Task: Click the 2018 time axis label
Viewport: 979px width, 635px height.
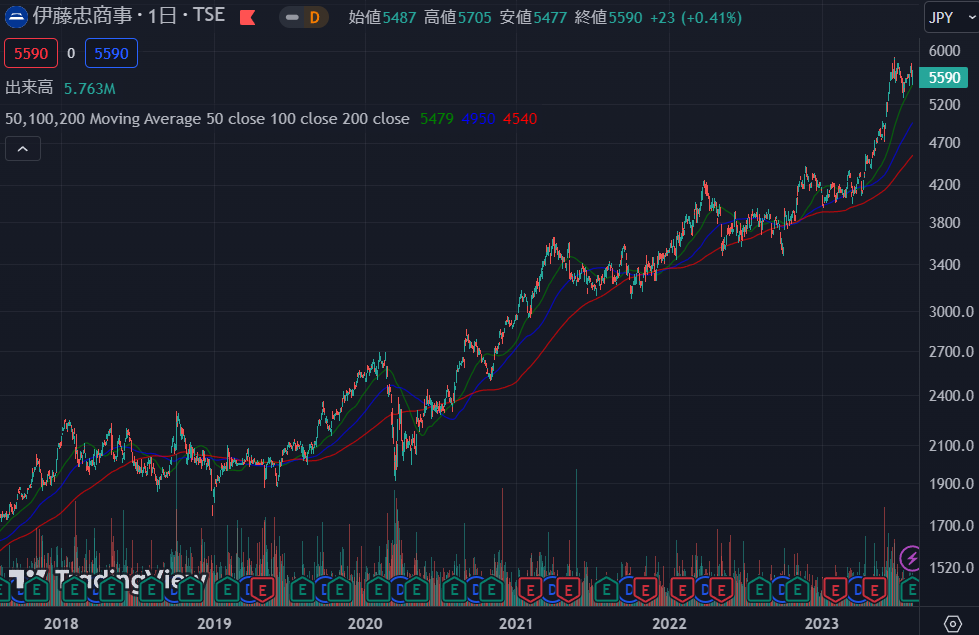Action: pos(61,623)
